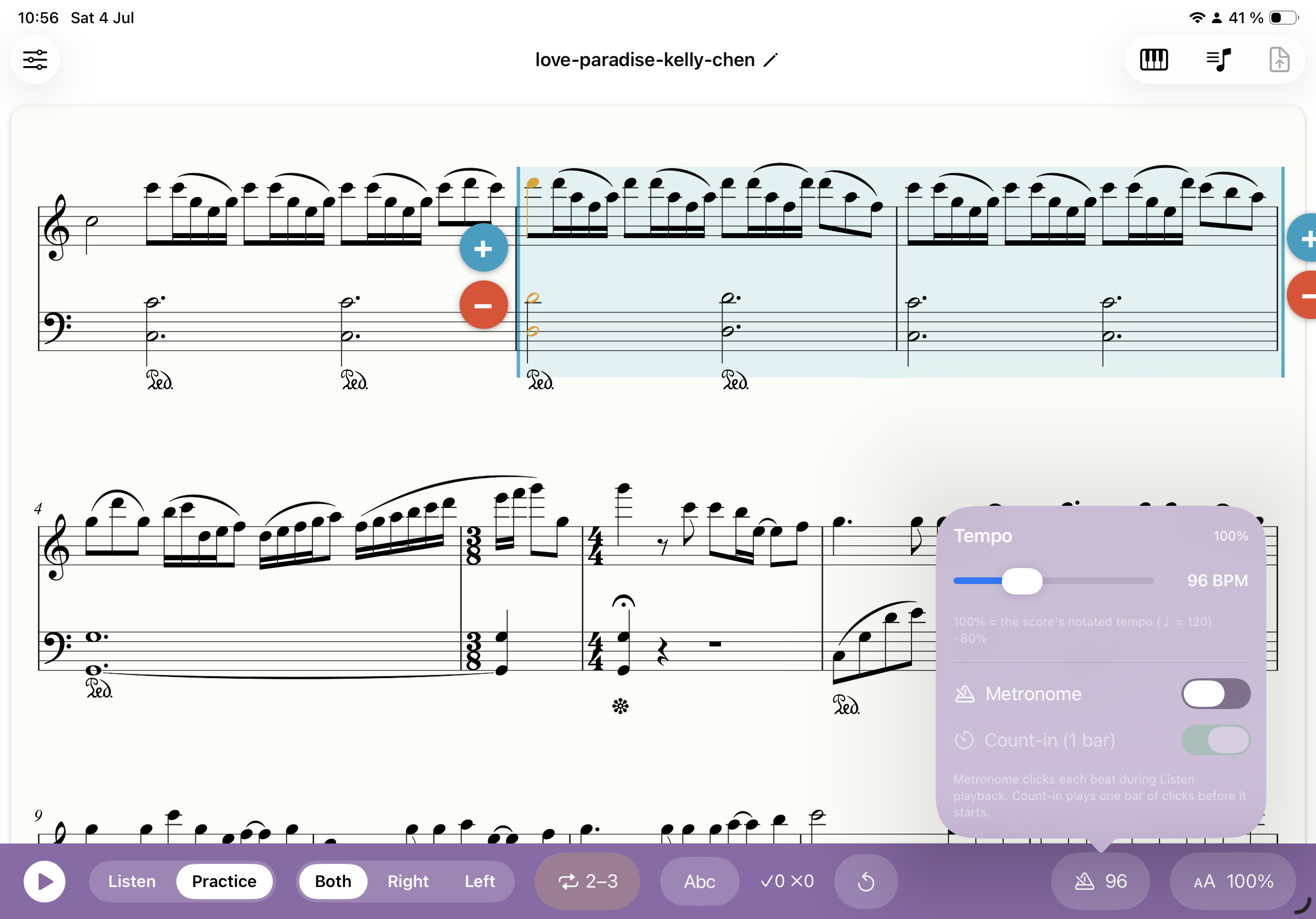Screen dimensions: 1316x919
Task: Tap the love-paradise-kelly-chen title
Action: 645,60
